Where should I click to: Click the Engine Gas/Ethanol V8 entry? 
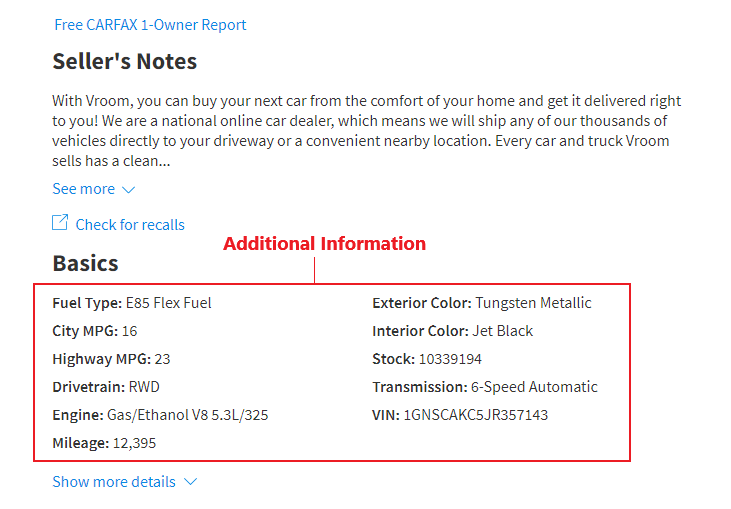click(160, 415)
